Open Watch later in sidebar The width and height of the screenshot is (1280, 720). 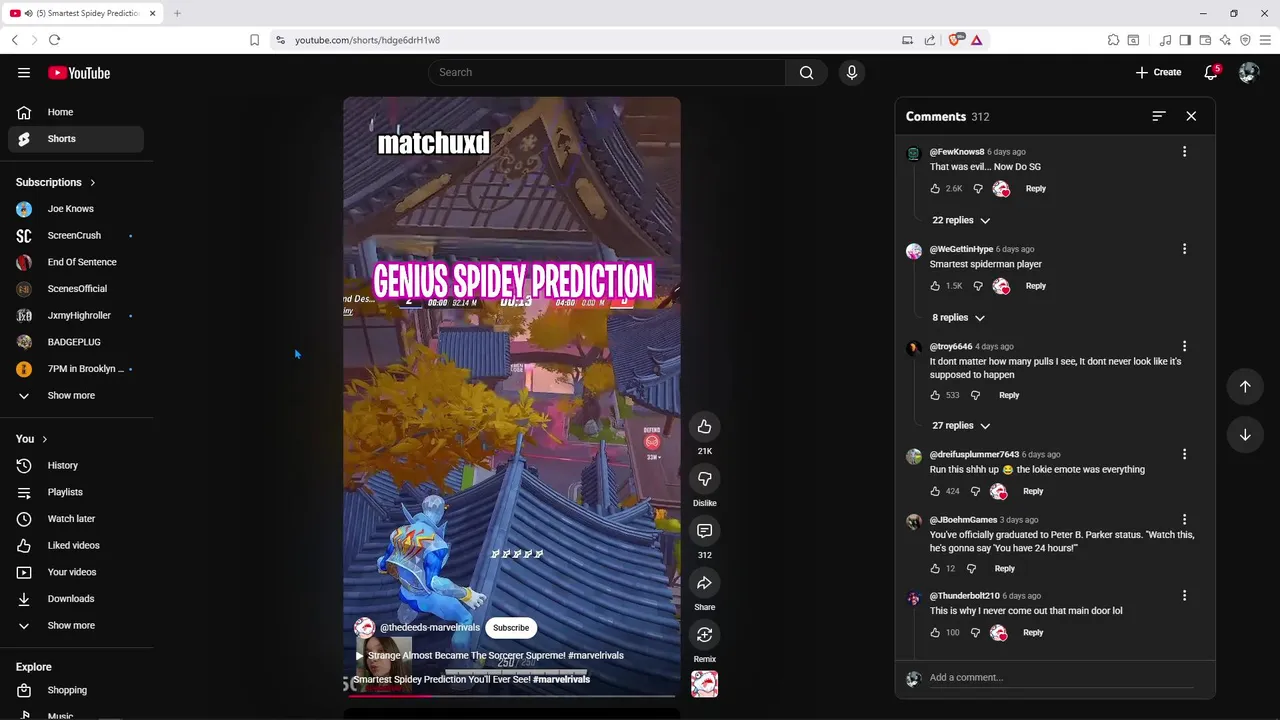click(76, 519)
